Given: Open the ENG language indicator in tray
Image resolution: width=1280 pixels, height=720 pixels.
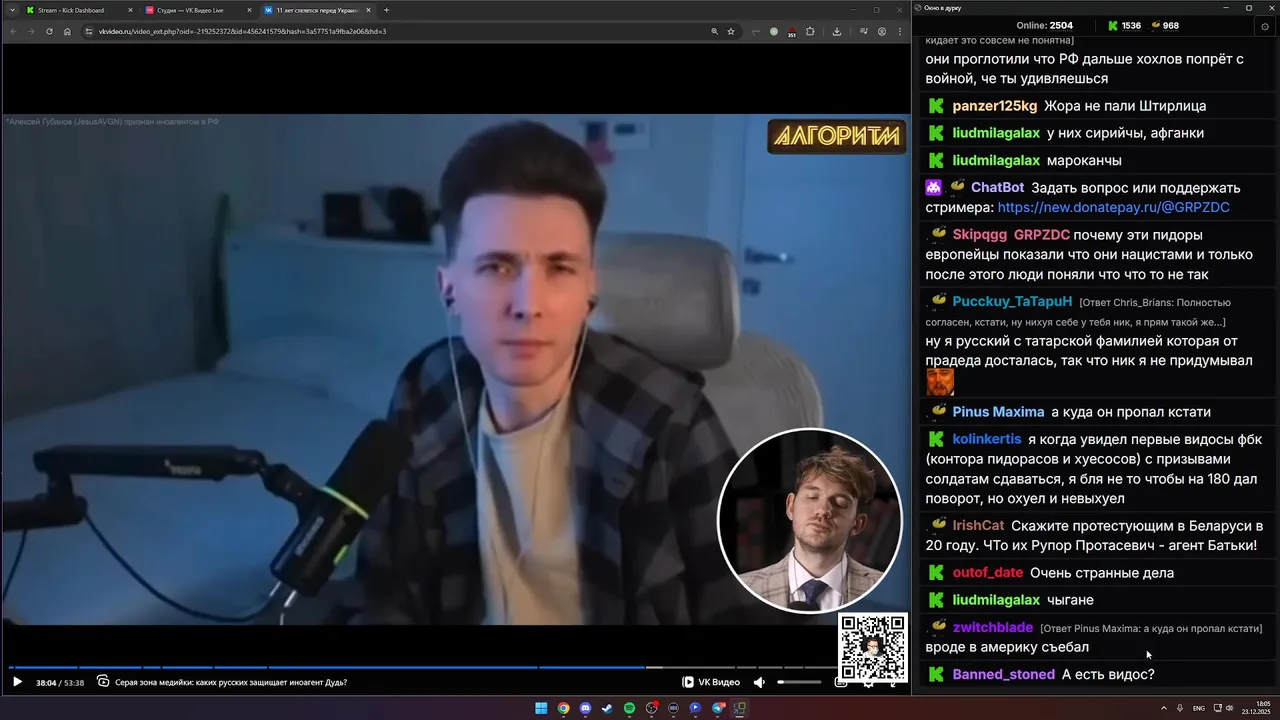Looking at the screenshot, I should coord(1199,708).
